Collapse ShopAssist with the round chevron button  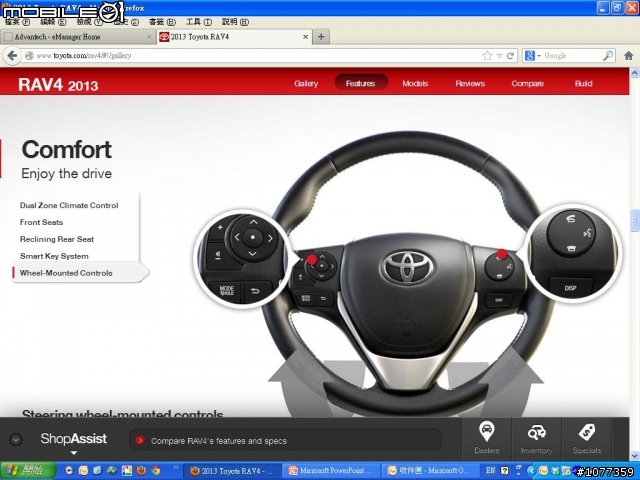click(16, 440)
